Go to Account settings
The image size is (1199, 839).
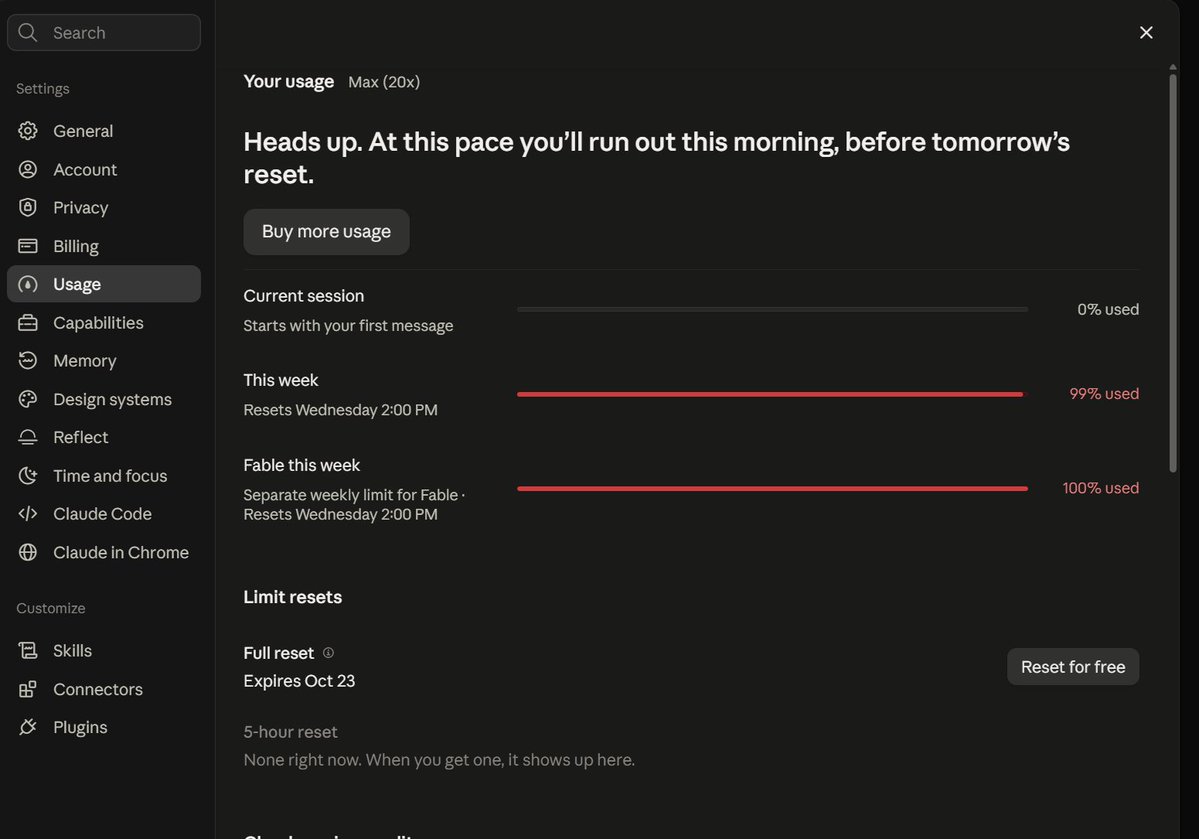point(104,169)
